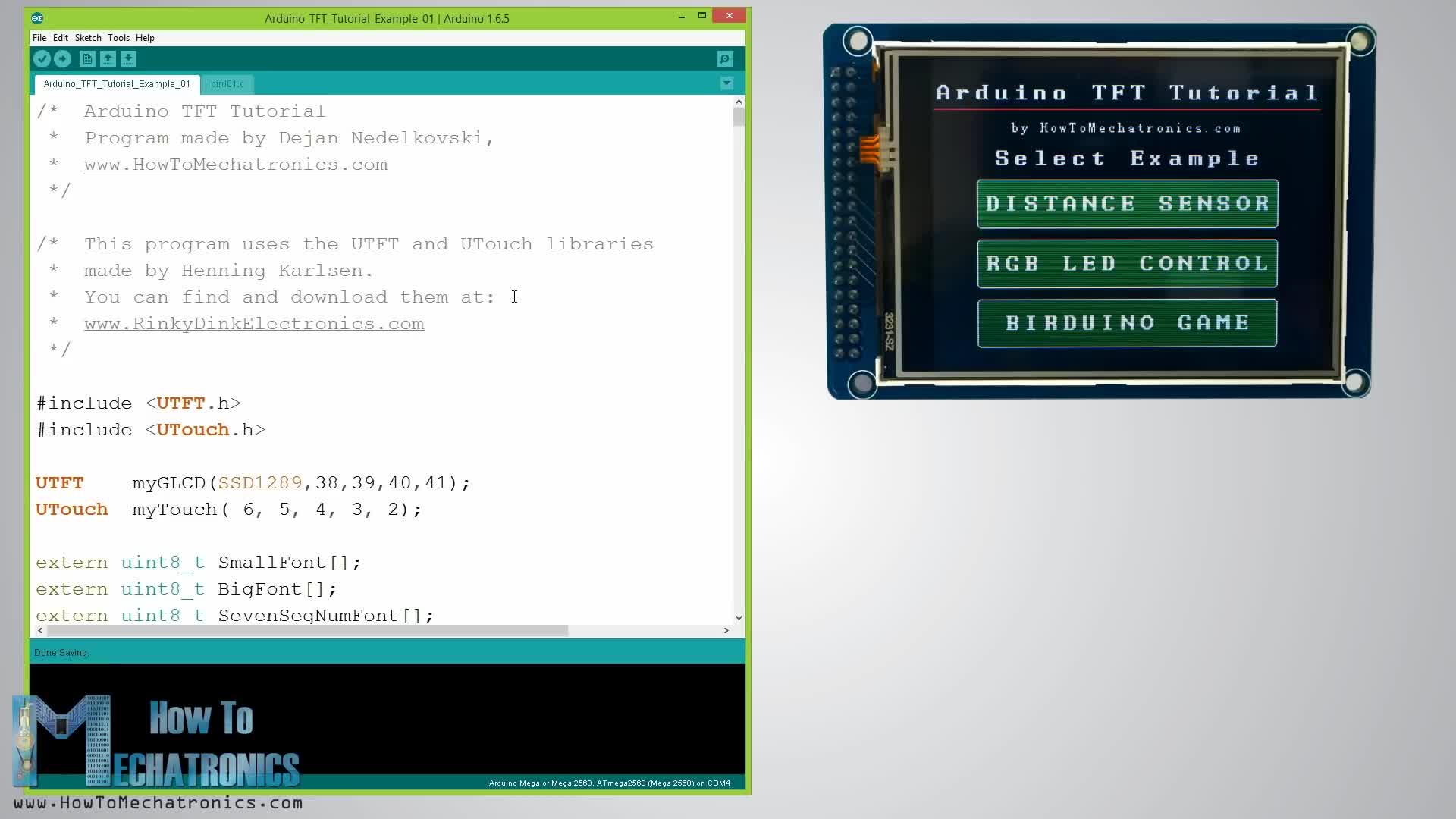Switch to the bird01.c tab
The width and height of the screenshot is (1456, 819).
[226, 84]
